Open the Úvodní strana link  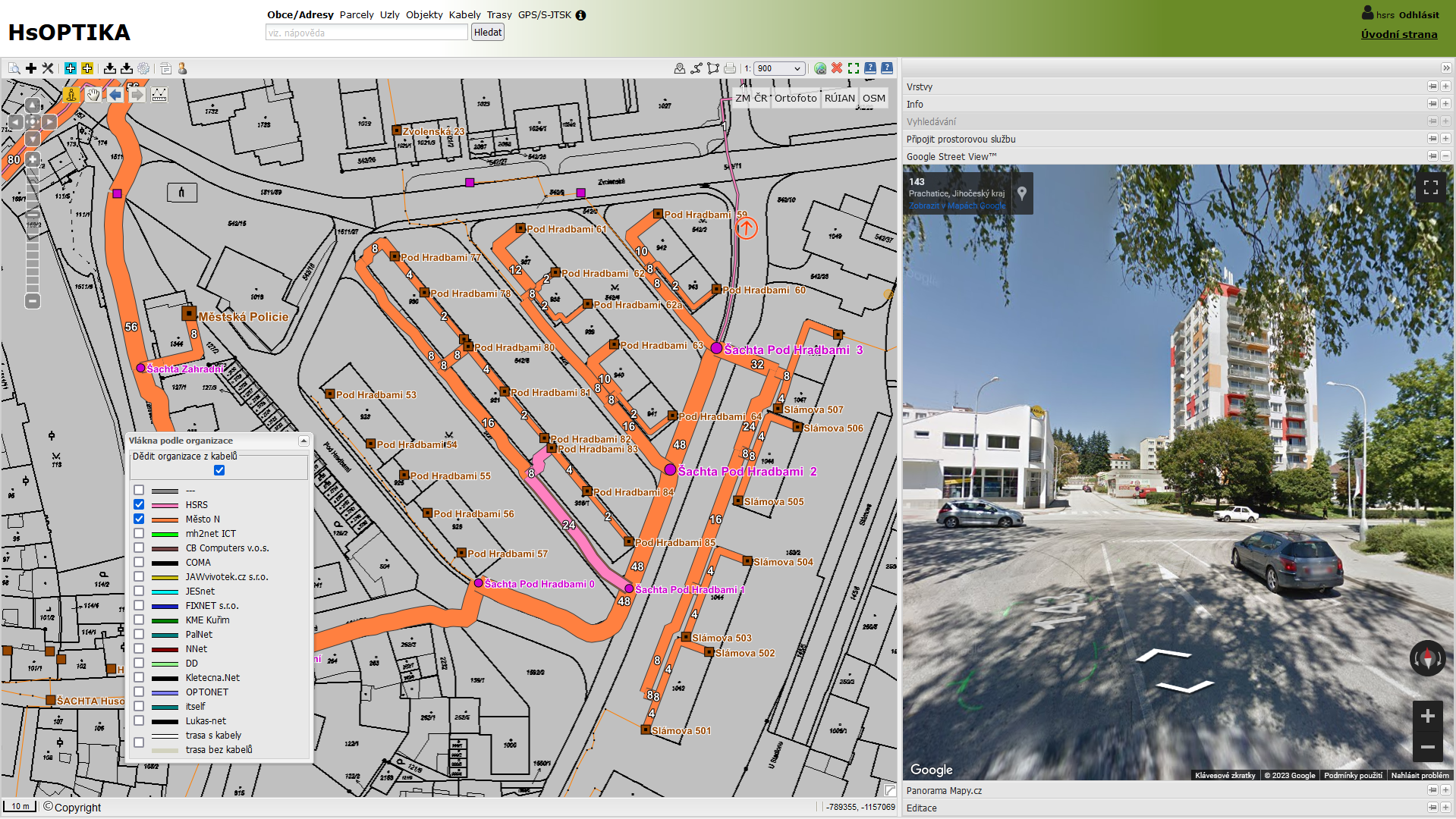(1398, 34)
